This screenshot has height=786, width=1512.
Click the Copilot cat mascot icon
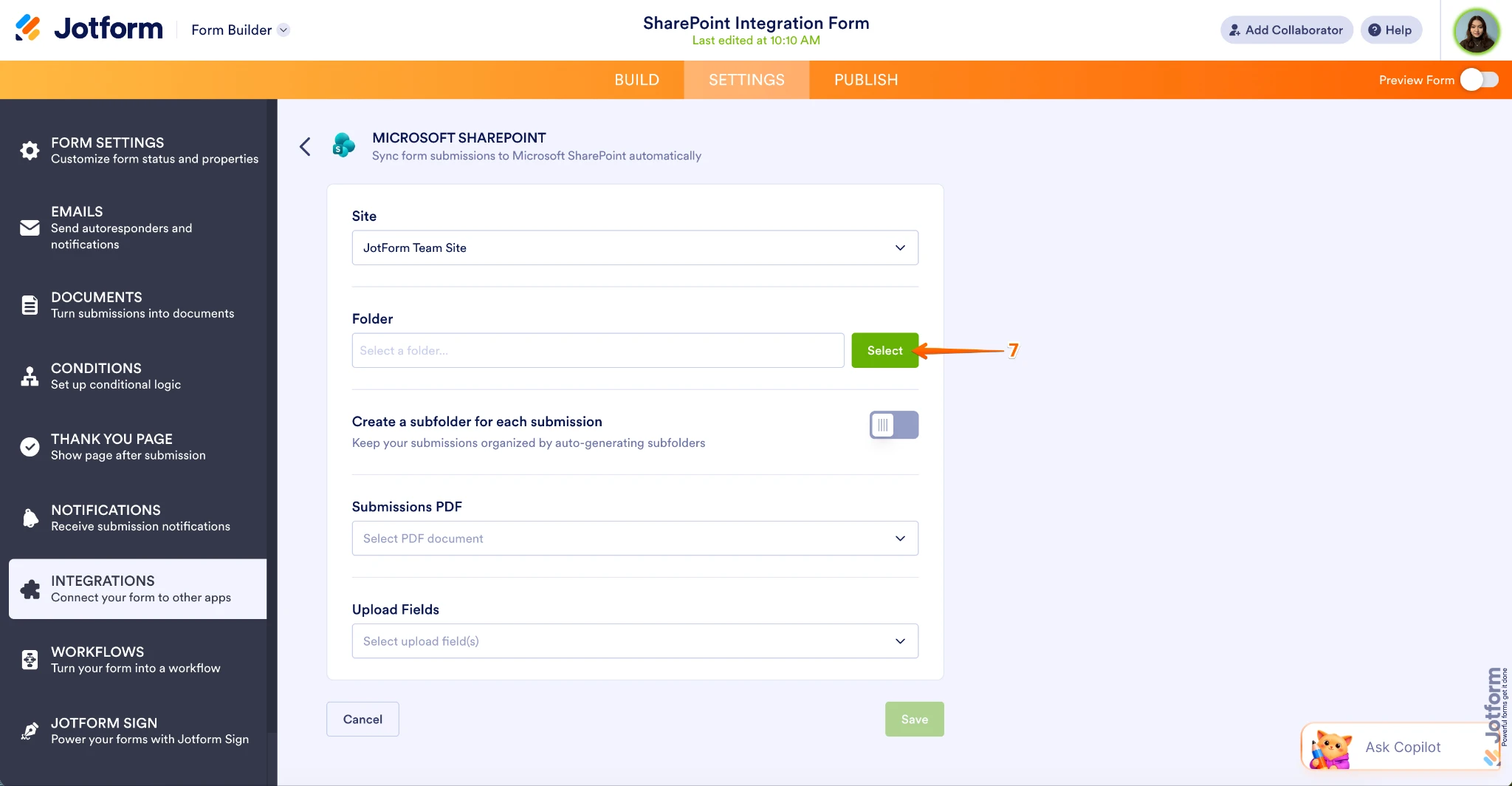(x=1330, y=749)
